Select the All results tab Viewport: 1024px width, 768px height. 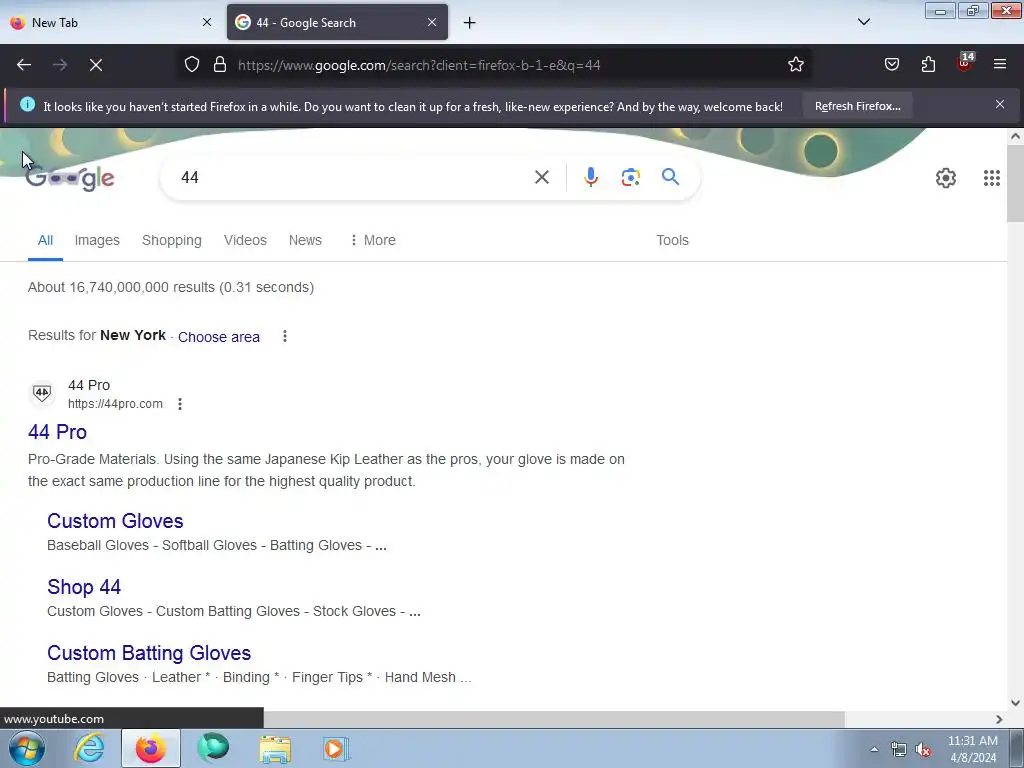45,240
